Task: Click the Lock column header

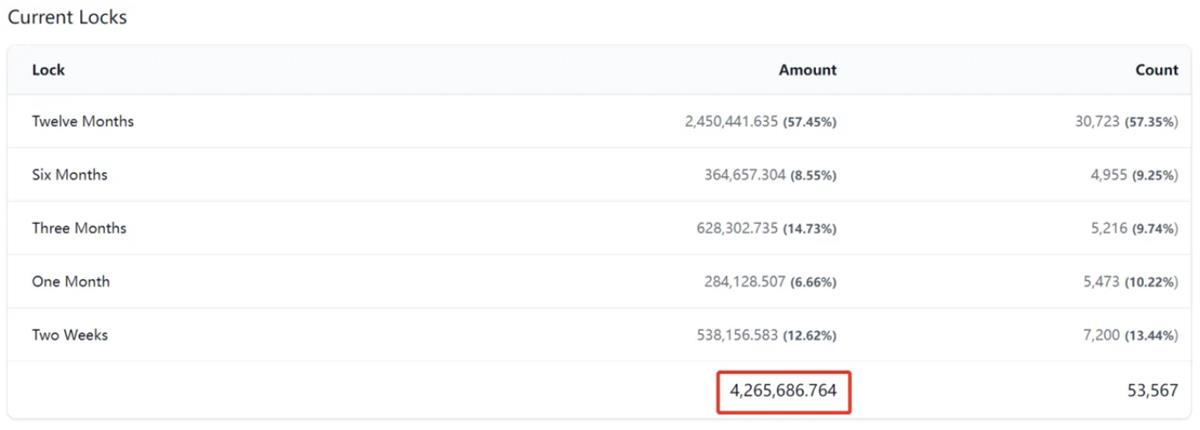Action: pos(48,70)
